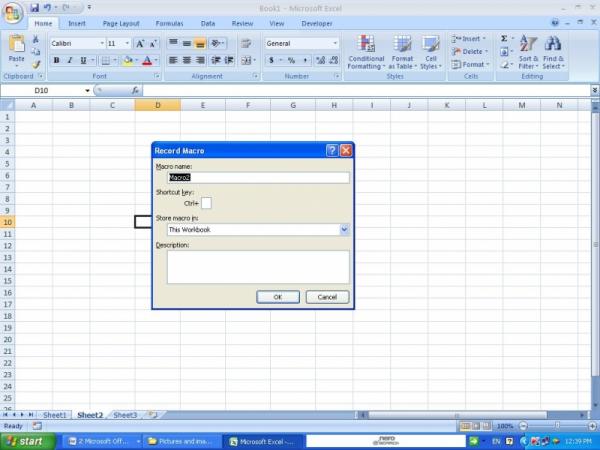Click the Sort & Filter icon
Image resolution: width=600 pixels, height=450 pixels.
click(x=528, y=45)
